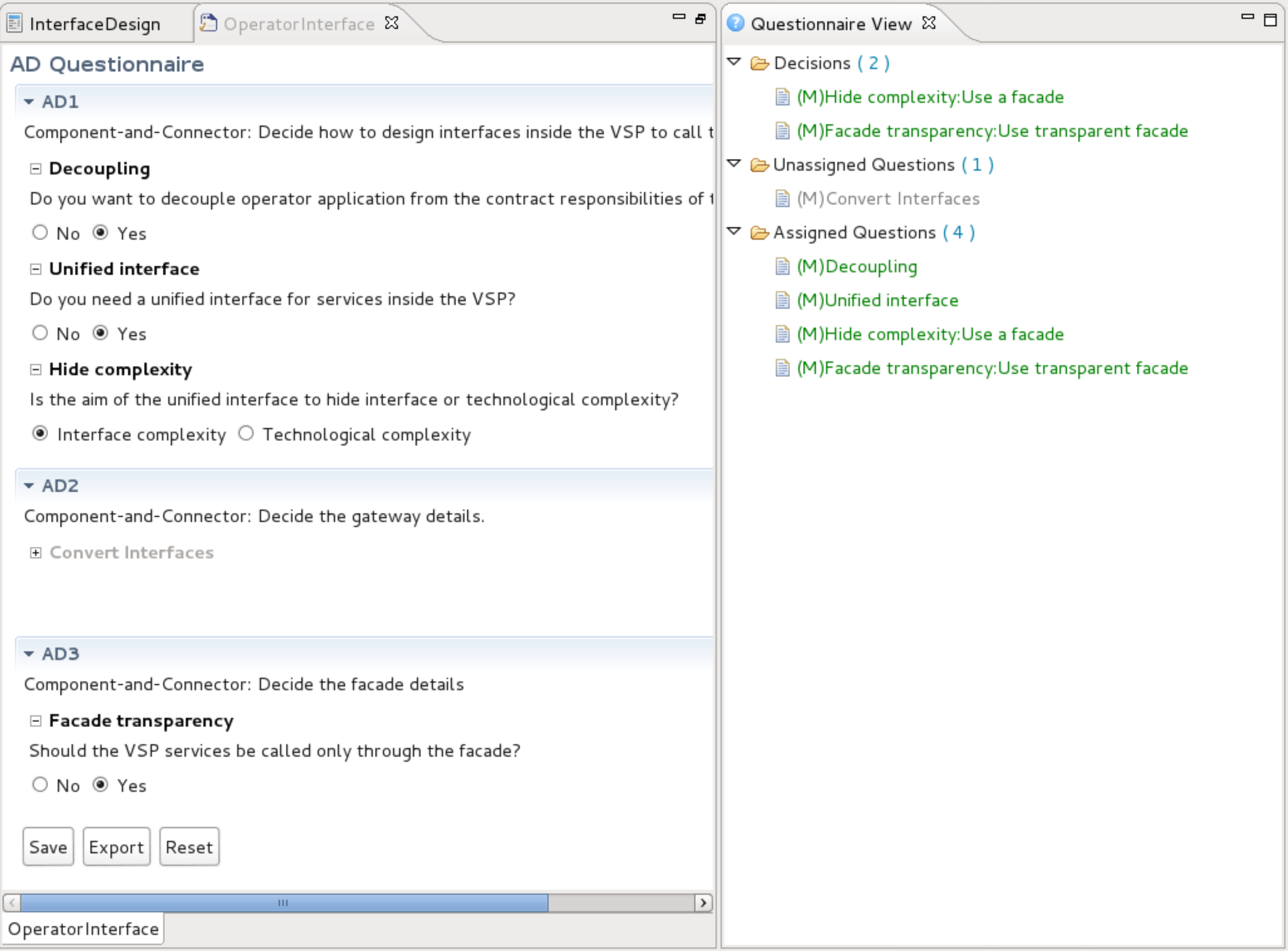
Task: Select (M)Unified interface assigned question
Action: (877, 300)
